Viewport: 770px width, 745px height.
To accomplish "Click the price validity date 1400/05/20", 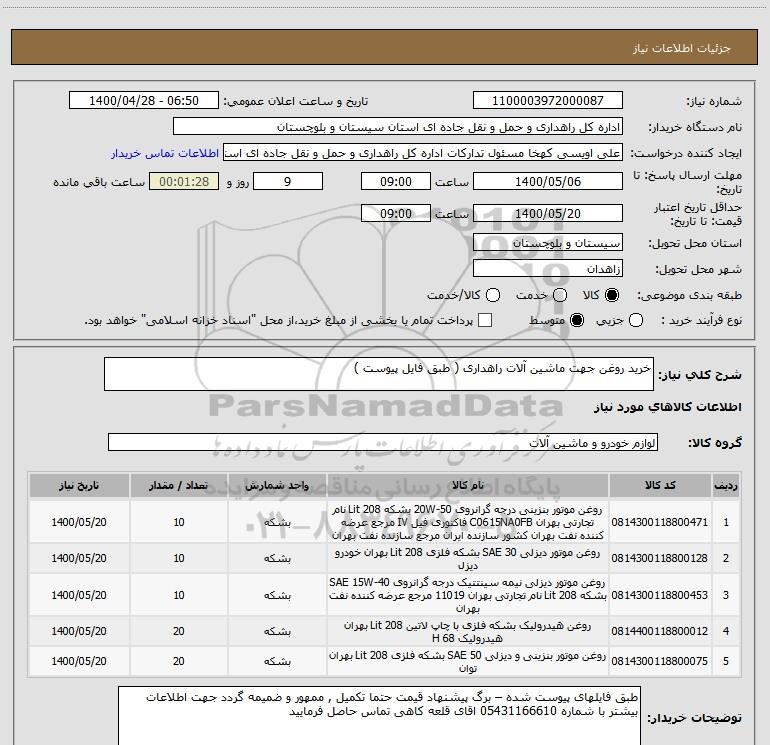I will [548, 213].
